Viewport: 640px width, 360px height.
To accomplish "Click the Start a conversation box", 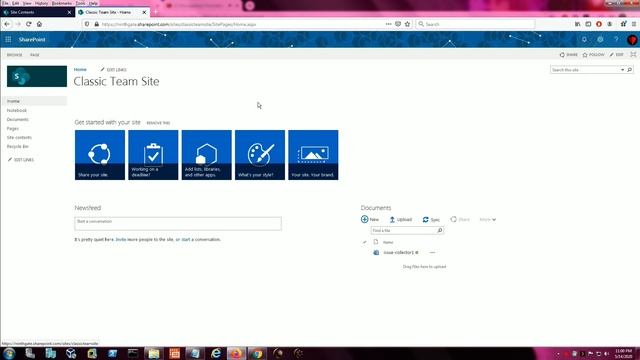I will tap(178, 224).
